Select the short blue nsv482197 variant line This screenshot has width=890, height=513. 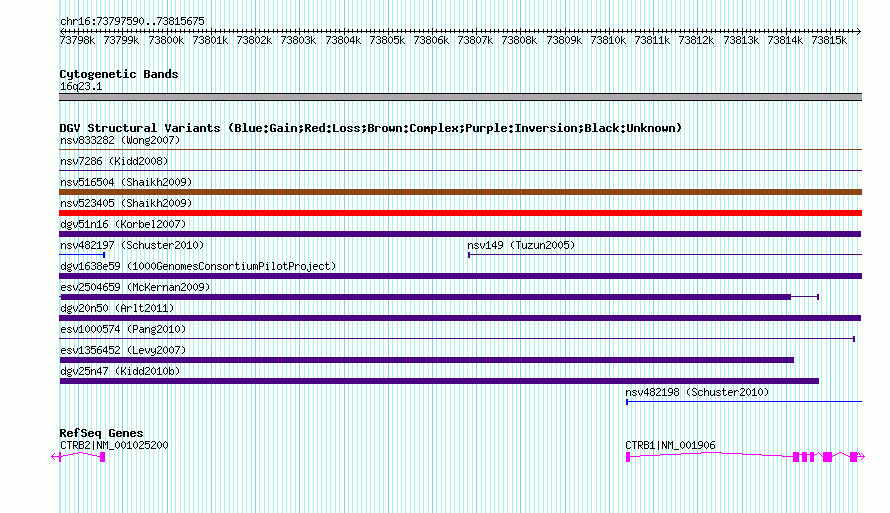[x=82, y=255]
